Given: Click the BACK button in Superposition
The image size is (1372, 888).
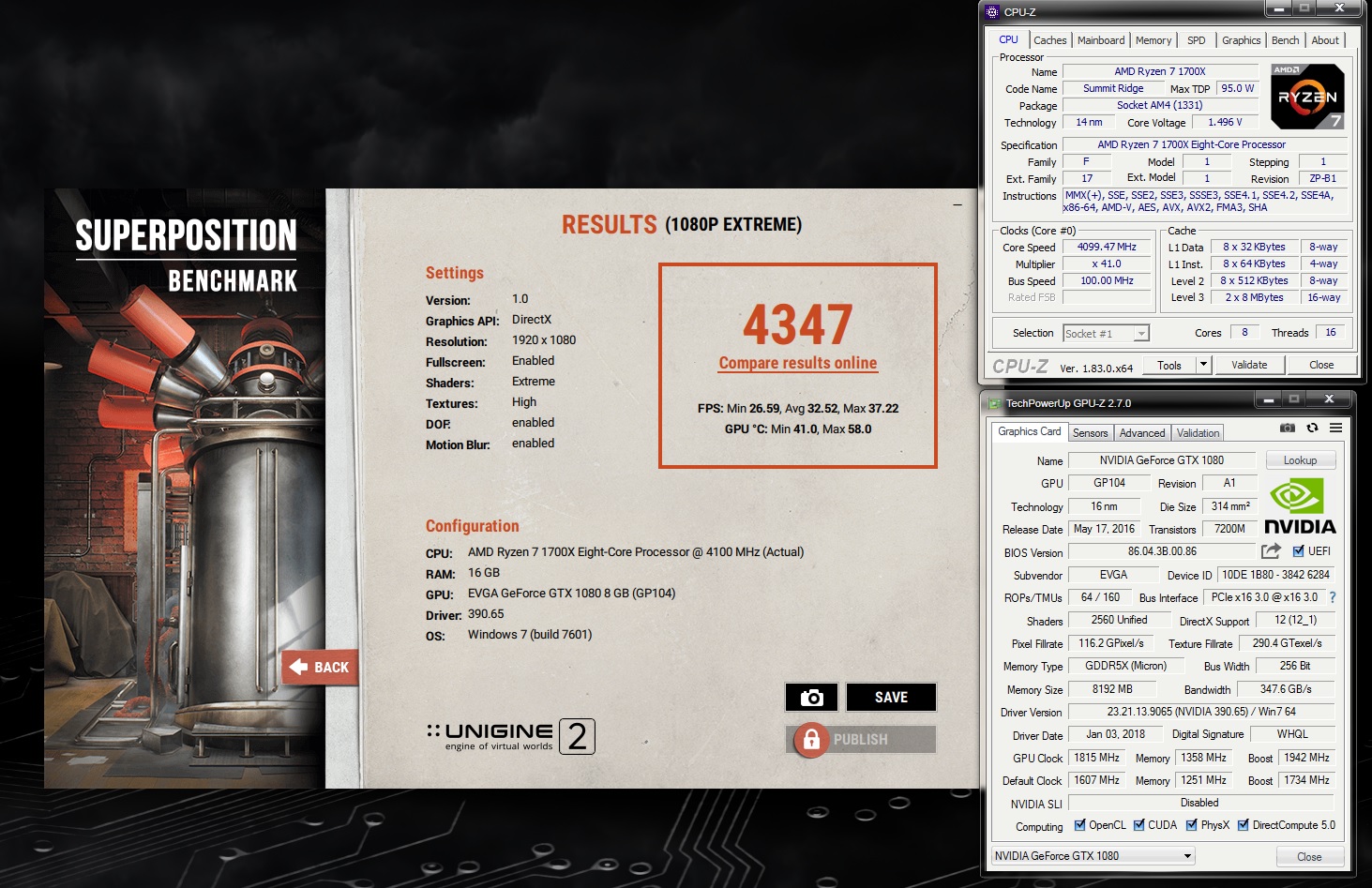Looking at the screenshot, I should point(320,667).
